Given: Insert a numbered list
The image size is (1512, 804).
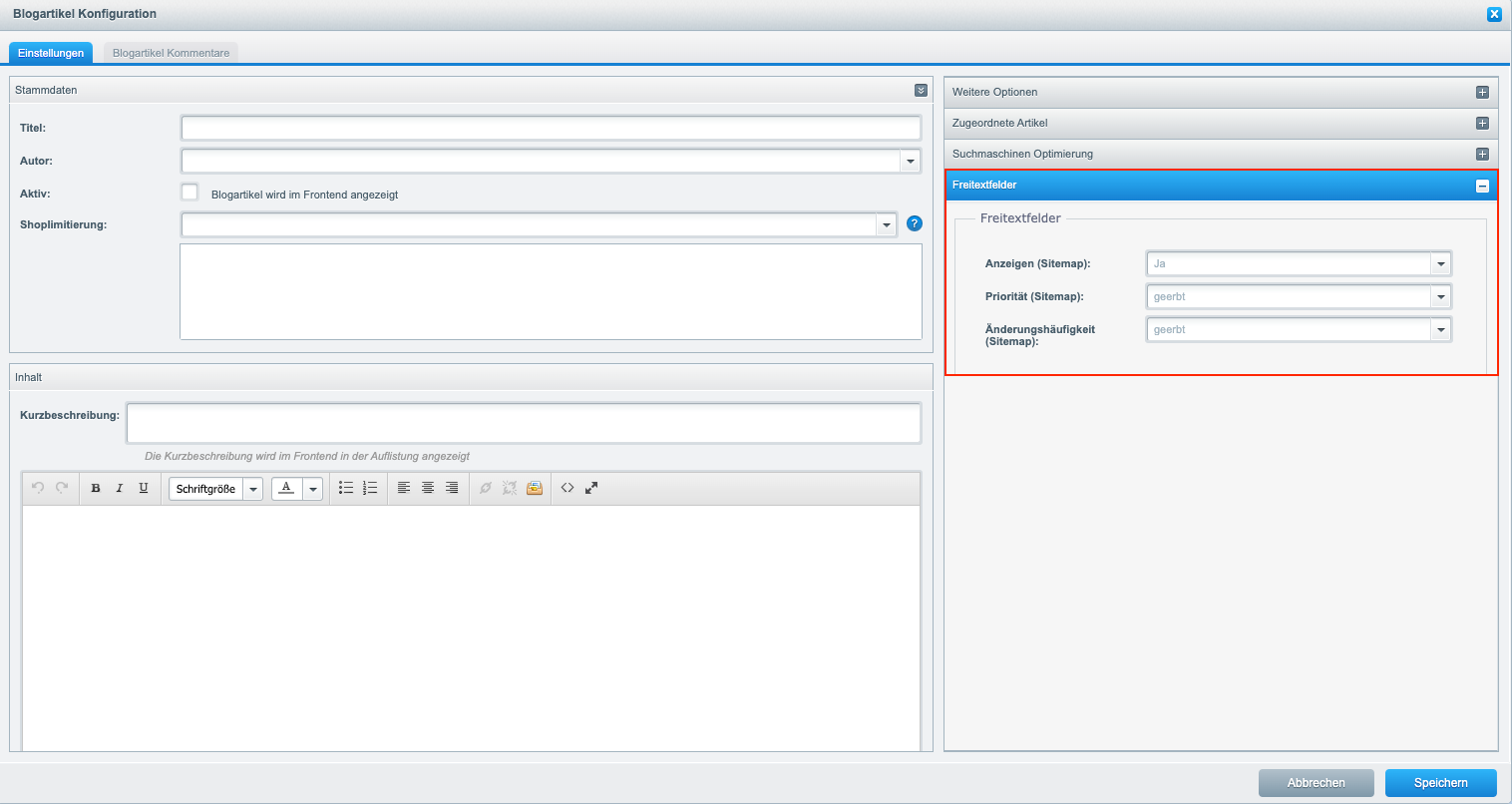Looking at the screenshot, I should click(370, 488).
